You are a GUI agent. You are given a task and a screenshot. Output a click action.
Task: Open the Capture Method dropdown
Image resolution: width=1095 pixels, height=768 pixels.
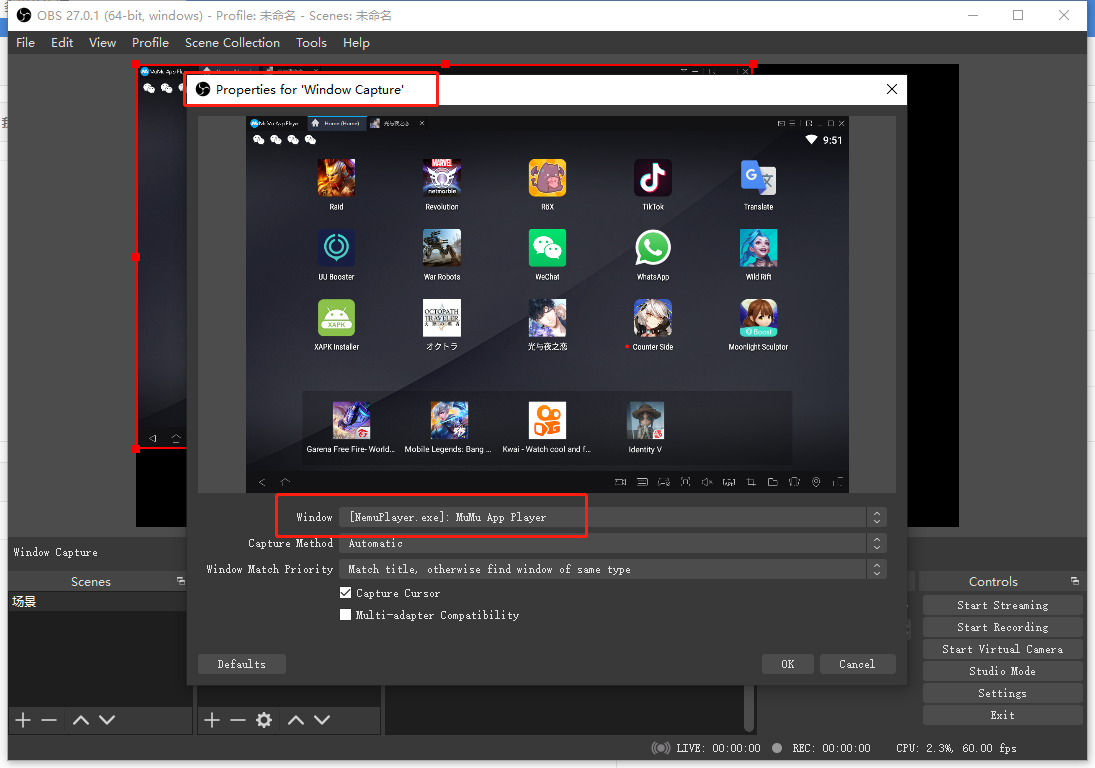(x=613, y=543)
